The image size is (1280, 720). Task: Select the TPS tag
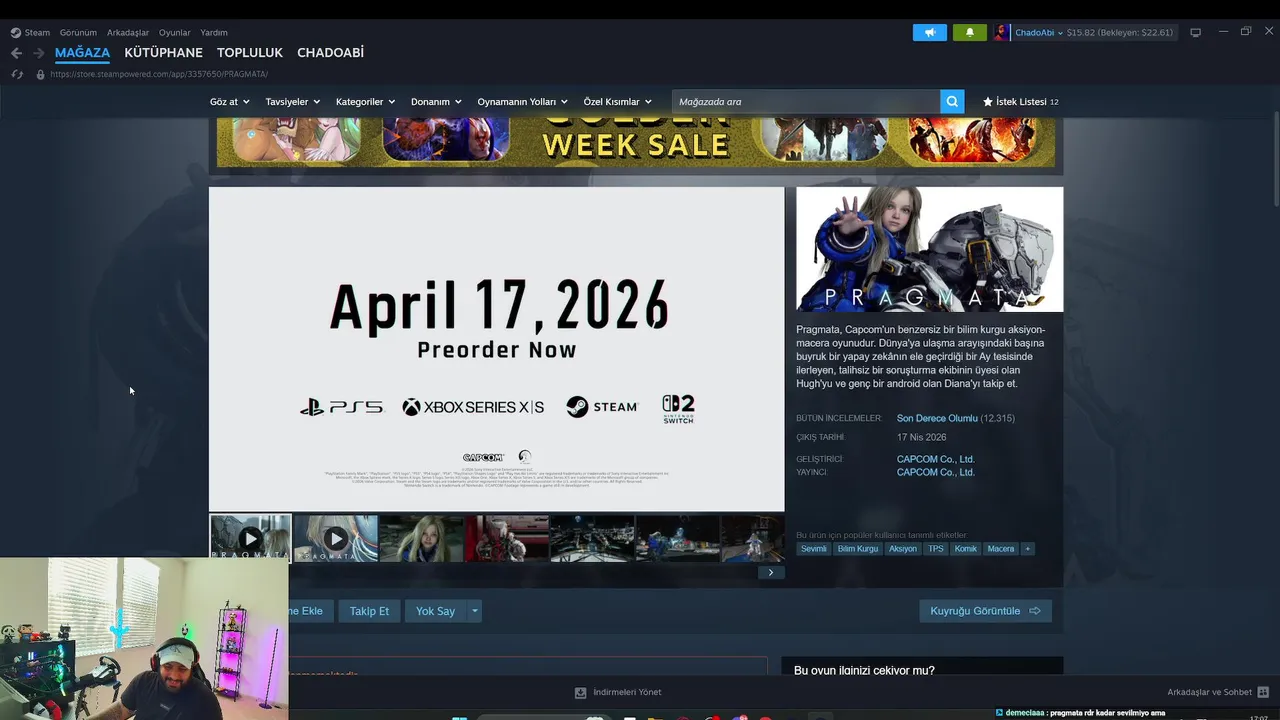point(936,549)
